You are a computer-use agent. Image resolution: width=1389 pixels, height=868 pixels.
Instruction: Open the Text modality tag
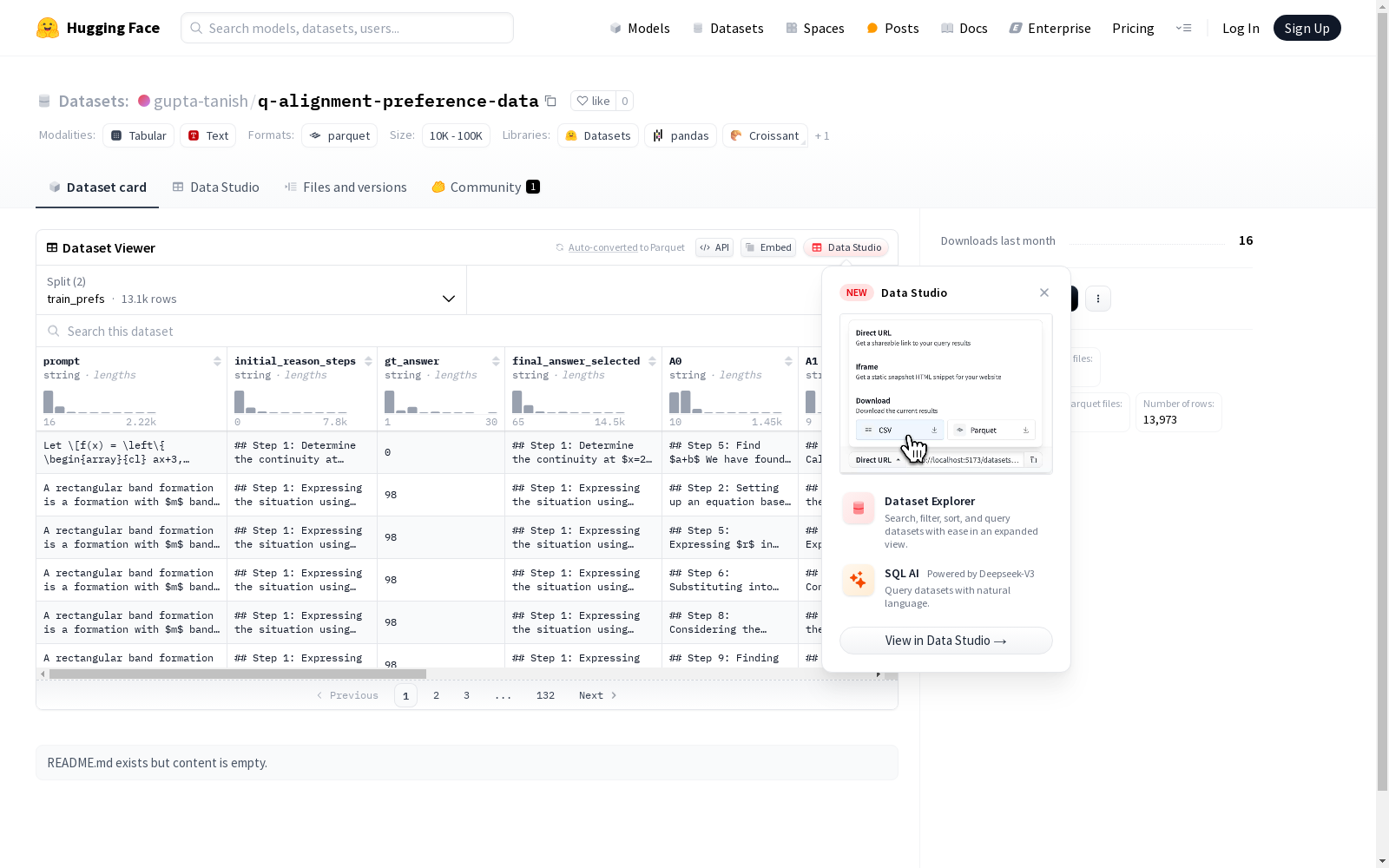tap(208, 135)
